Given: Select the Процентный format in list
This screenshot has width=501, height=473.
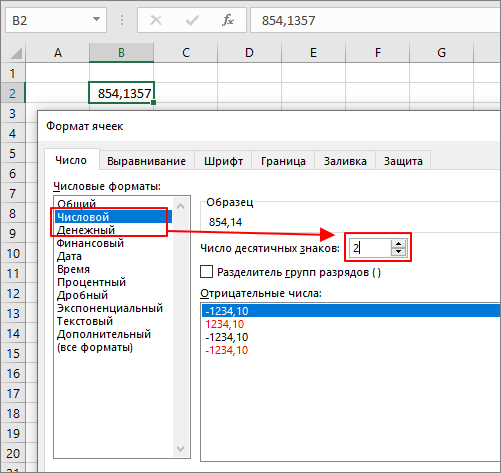Looking at the screenshot, I should (91, 282).
